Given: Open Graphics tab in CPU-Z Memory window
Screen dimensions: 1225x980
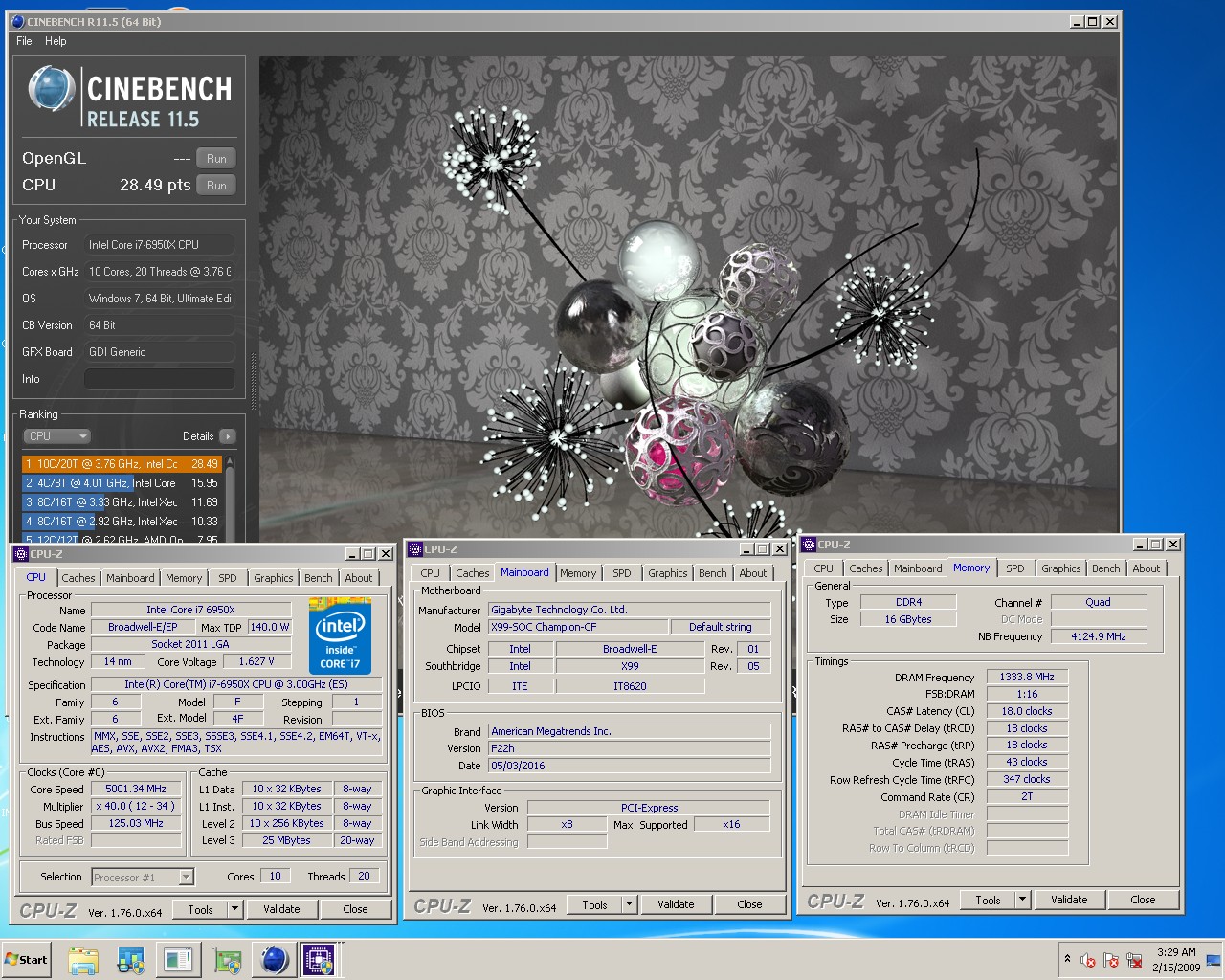Looking at the screenshot, I should coord(1060,568).
